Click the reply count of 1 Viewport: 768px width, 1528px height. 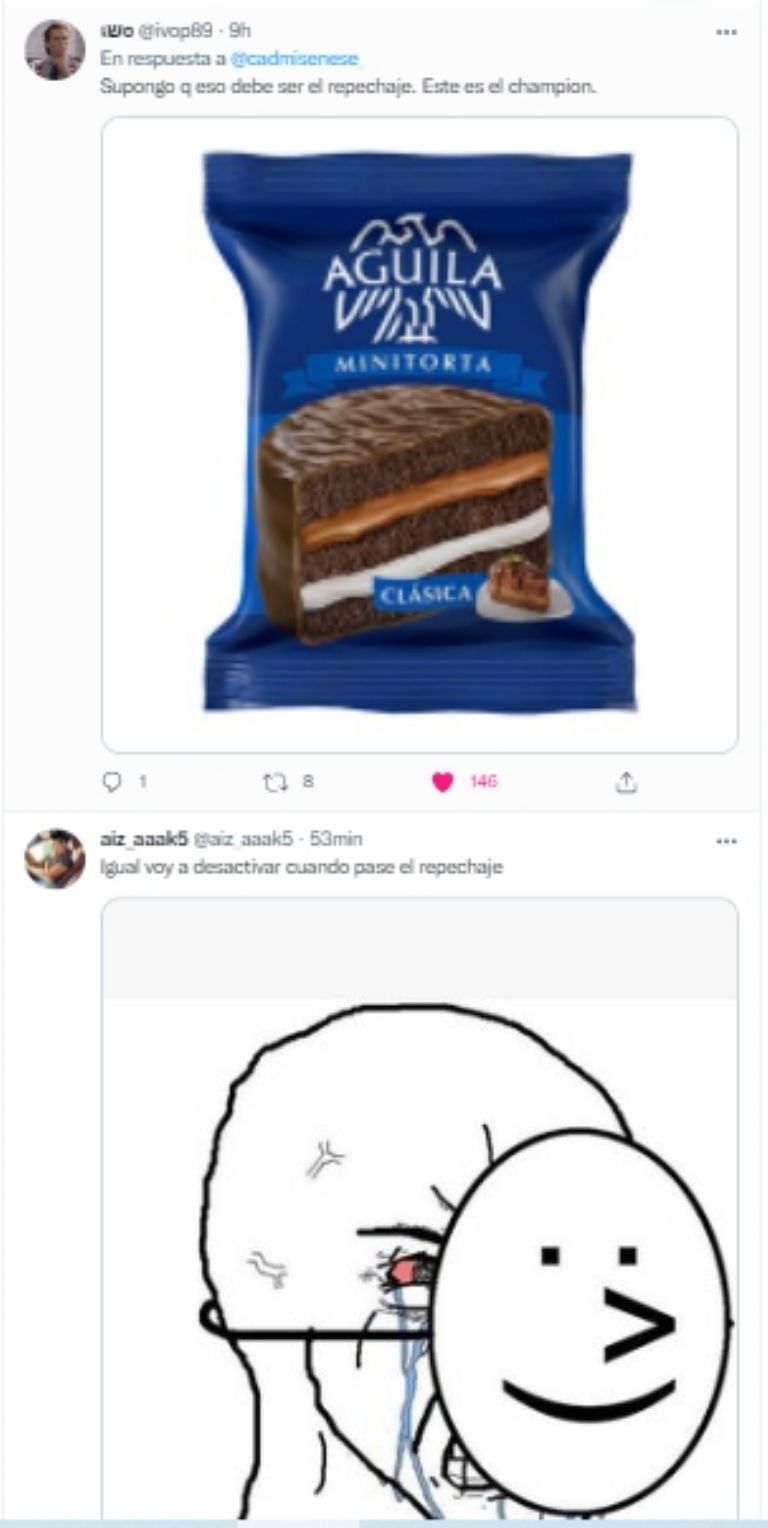click(142, 782)
